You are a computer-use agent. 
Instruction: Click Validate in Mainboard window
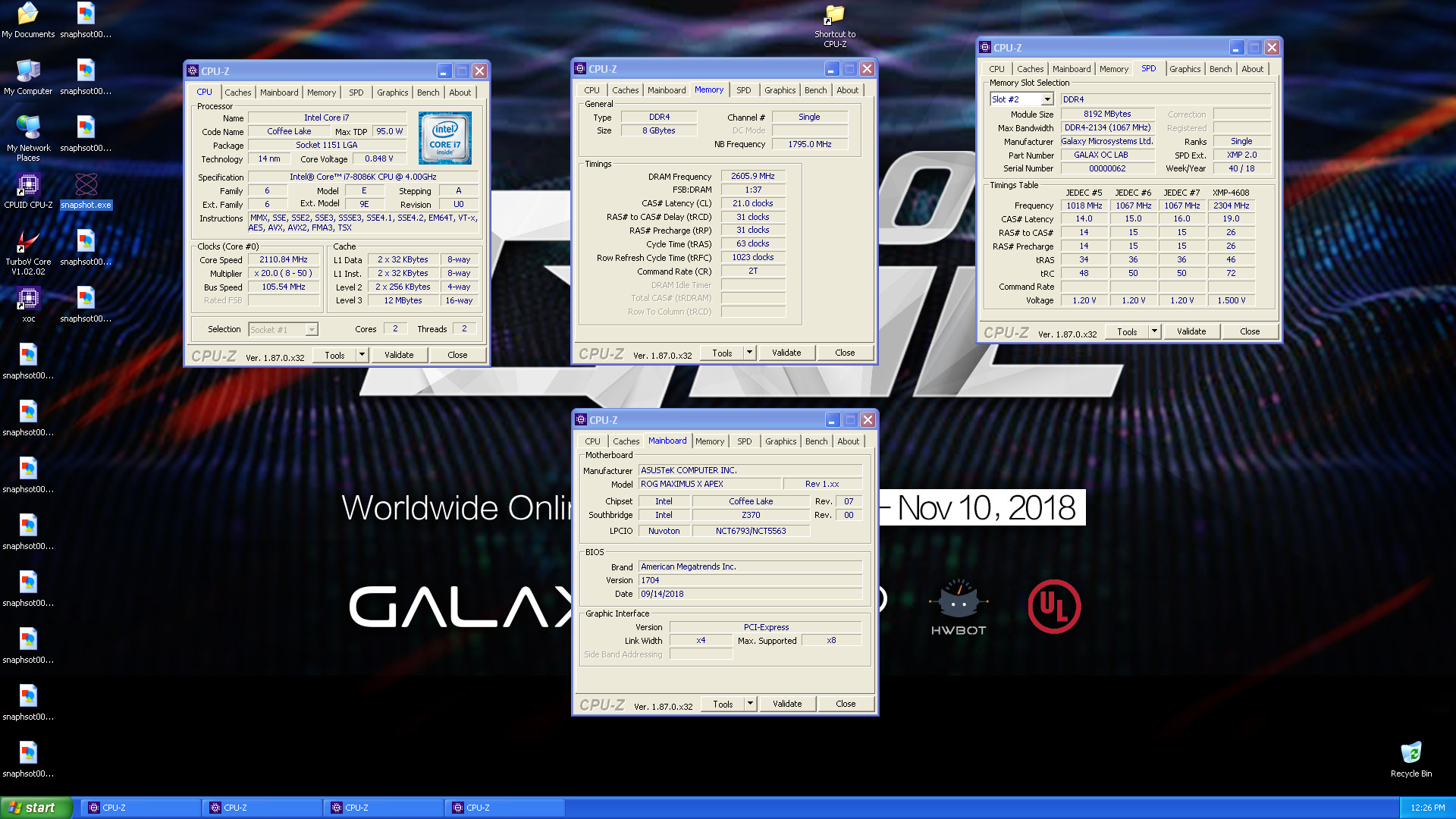[787, 704]
